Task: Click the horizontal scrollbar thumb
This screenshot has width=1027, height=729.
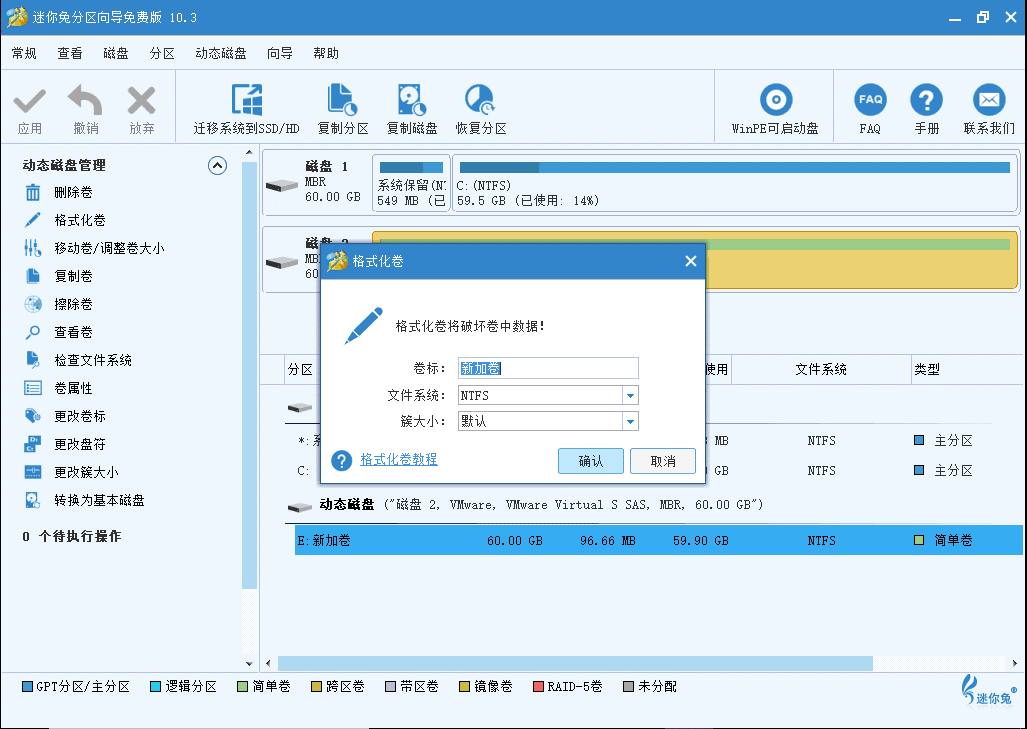Action: (575, 664)
